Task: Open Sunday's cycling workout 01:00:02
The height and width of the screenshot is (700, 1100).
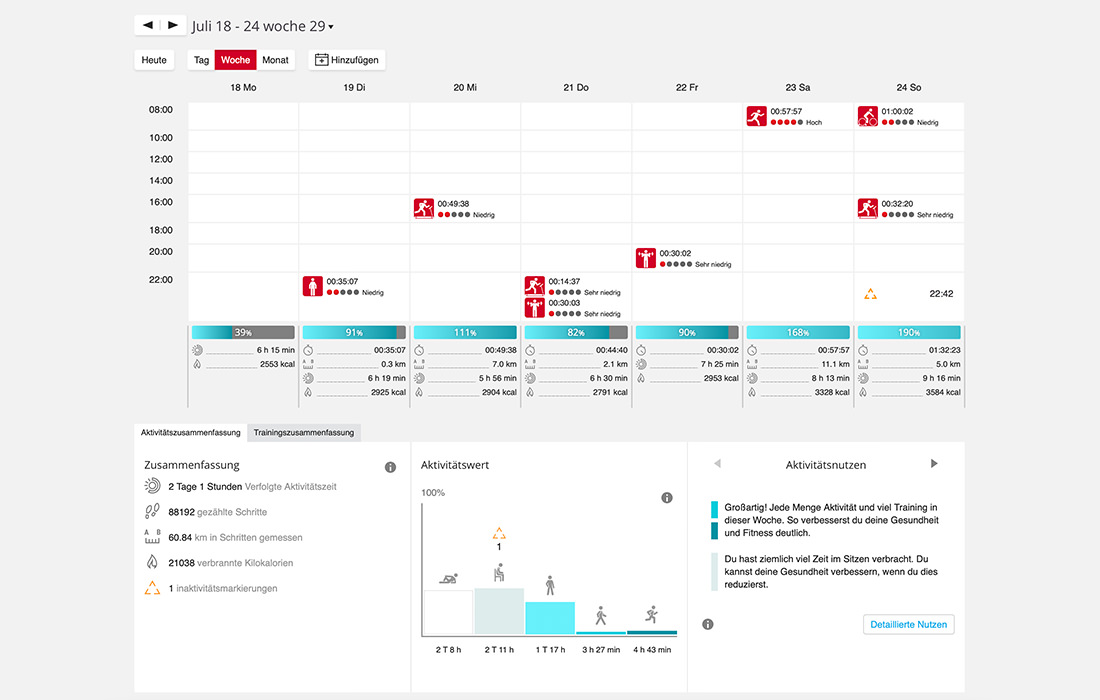Action: click(868, 116)
